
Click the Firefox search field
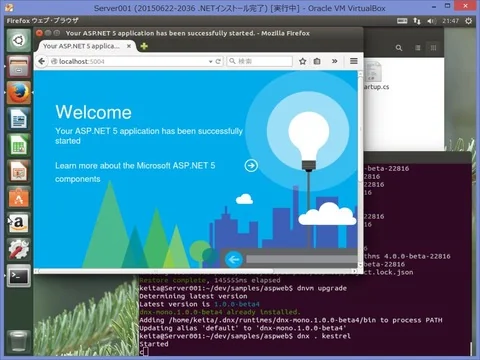coord(260,61)
